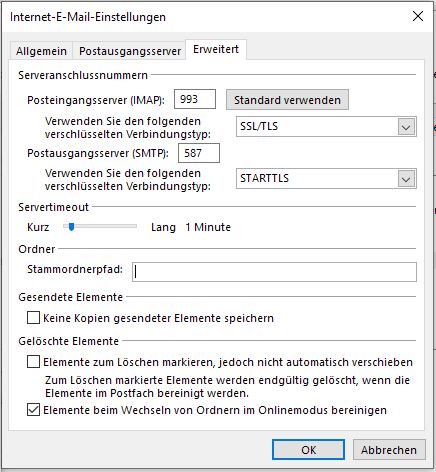The height and width of the screenshot is (472, 436).
Task: Click the Servertimeout slider handle
Action: [x=71, y=227]
